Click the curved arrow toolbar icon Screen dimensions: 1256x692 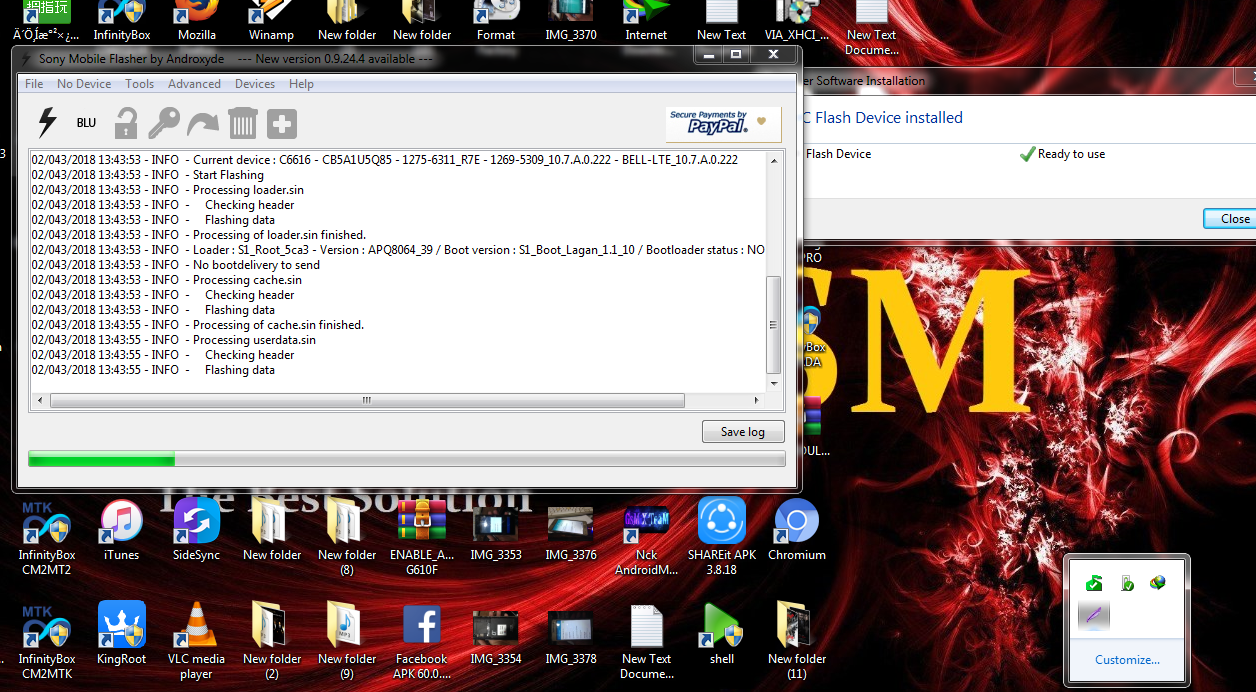pos(203,124)
